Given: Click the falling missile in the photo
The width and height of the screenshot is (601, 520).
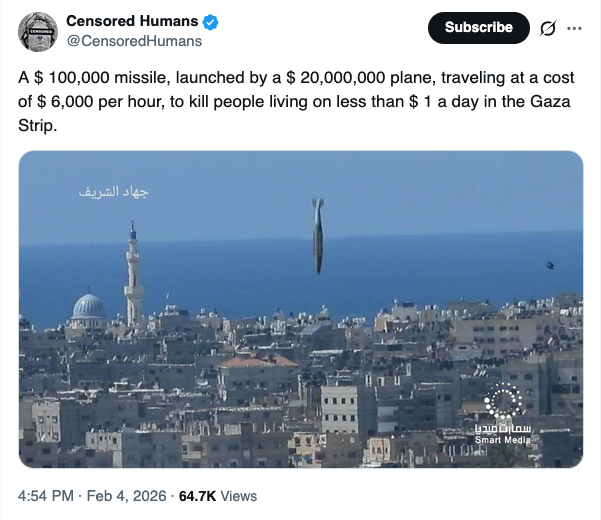Looking at the screenshot, I should click(317, 235).
